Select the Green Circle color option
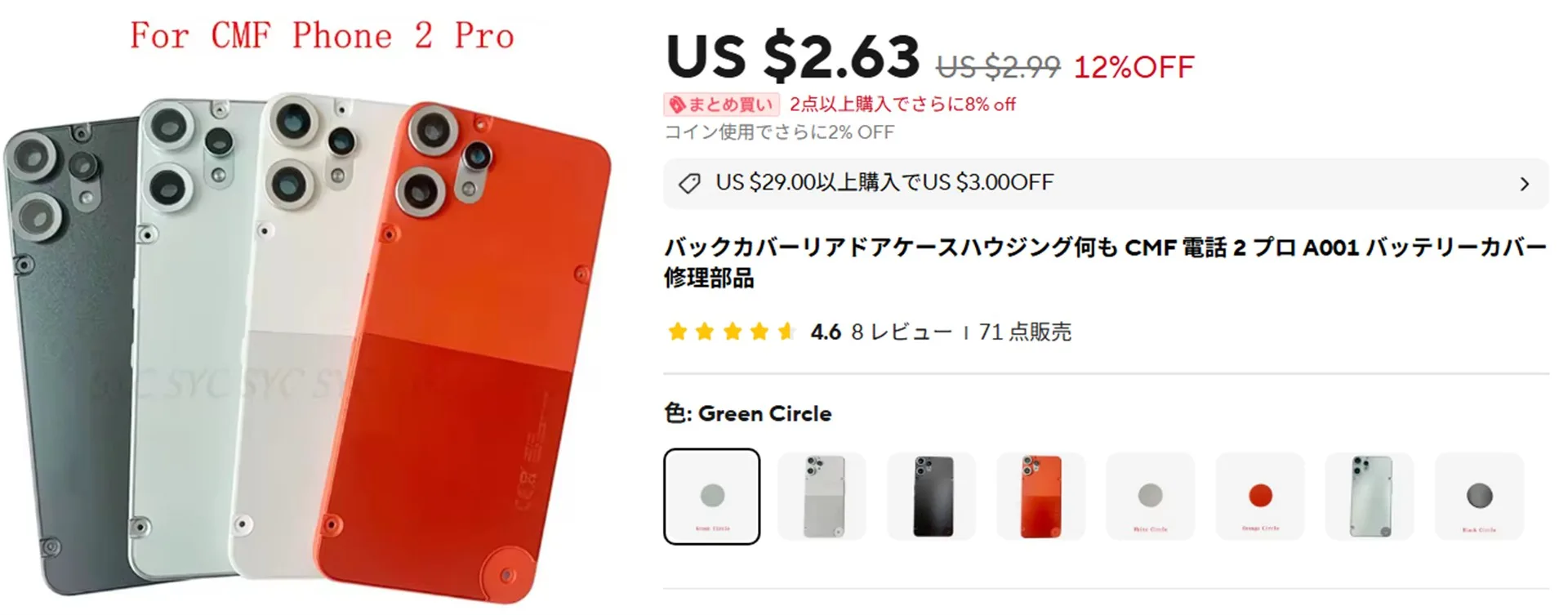The image size is (1568, 615). (711, 496)
